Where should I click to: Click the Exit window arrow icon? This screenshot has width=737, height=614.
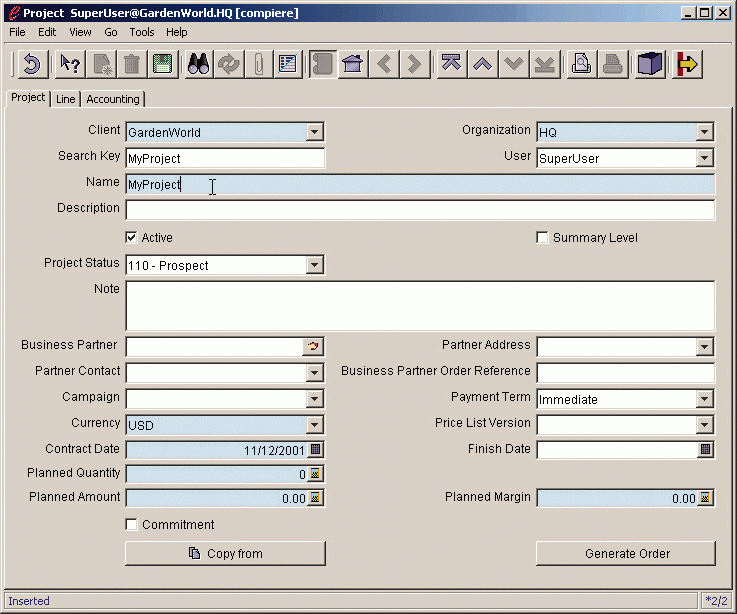pos(687,65)
